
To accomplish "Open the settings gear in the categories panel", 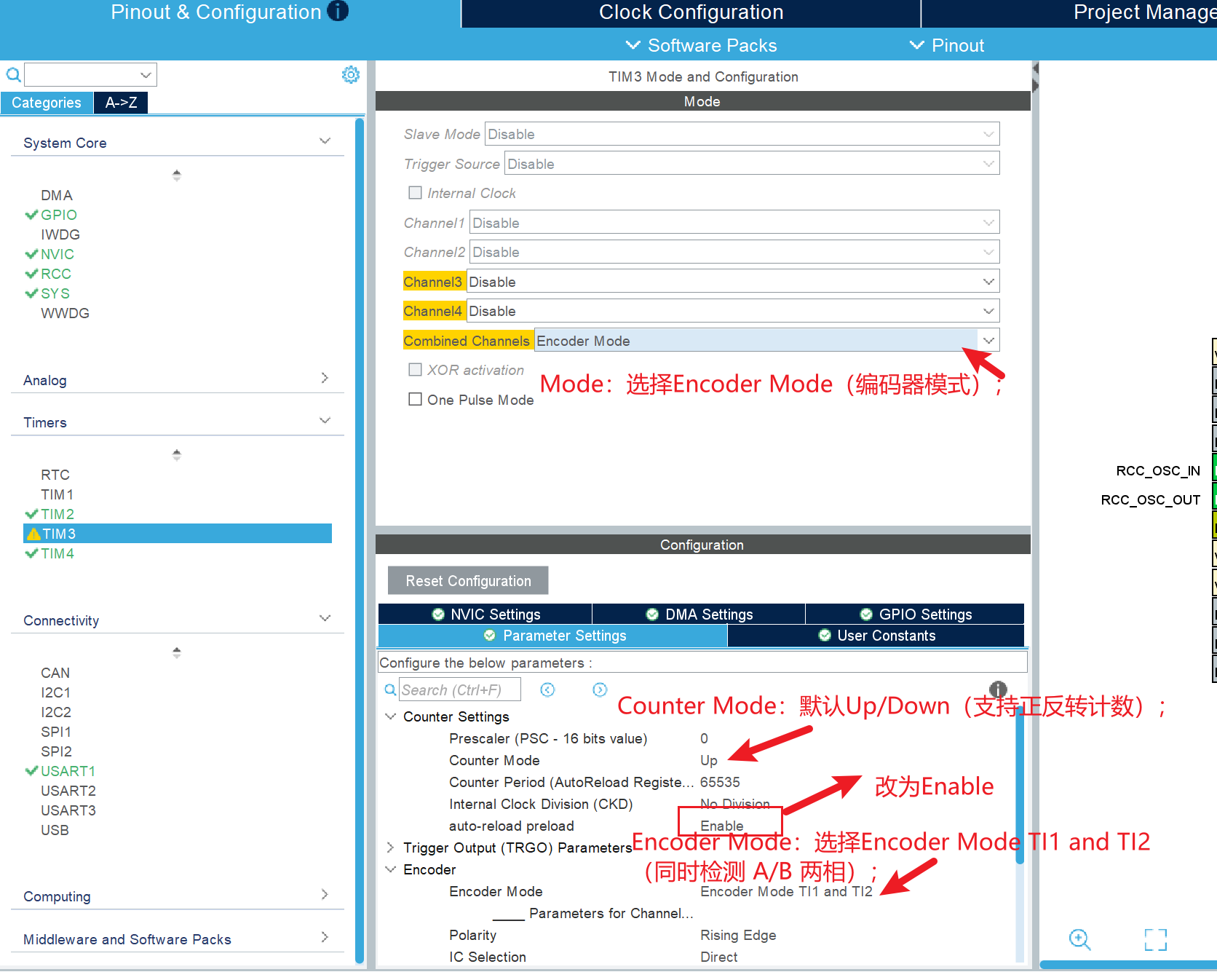I will [351, 75].
